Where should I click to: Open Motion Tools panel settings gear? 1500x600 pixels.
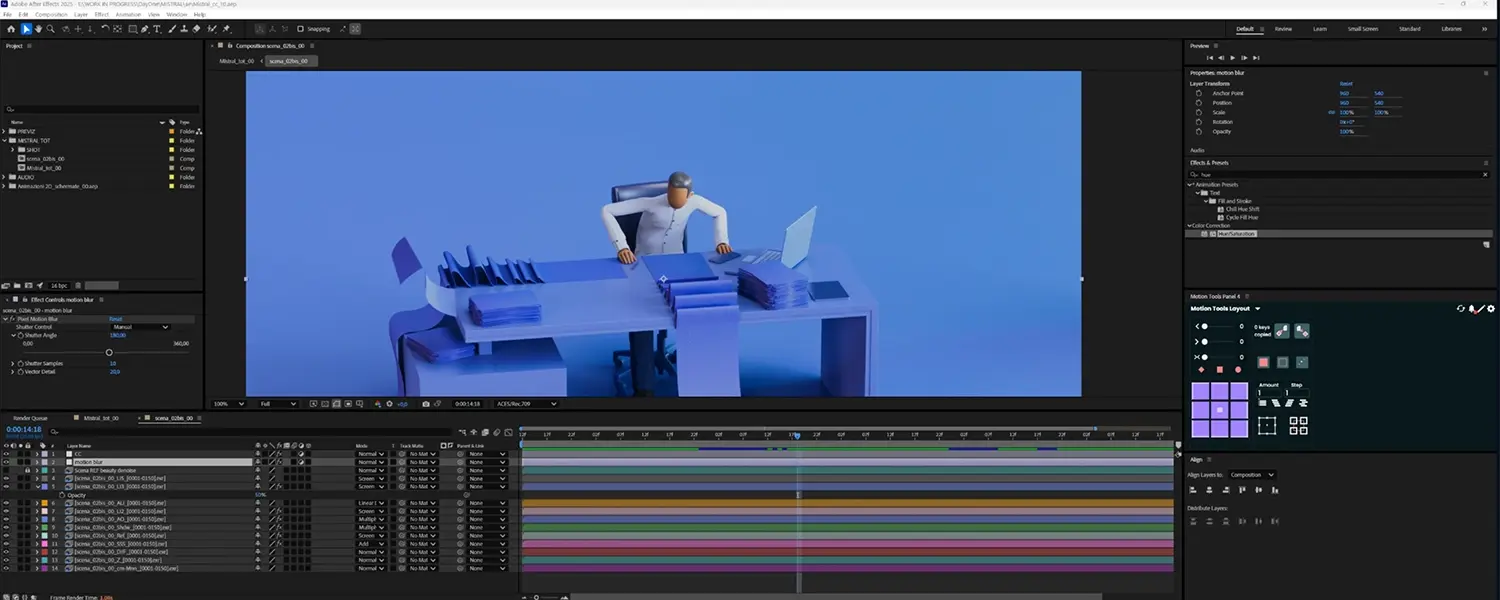1491,309
